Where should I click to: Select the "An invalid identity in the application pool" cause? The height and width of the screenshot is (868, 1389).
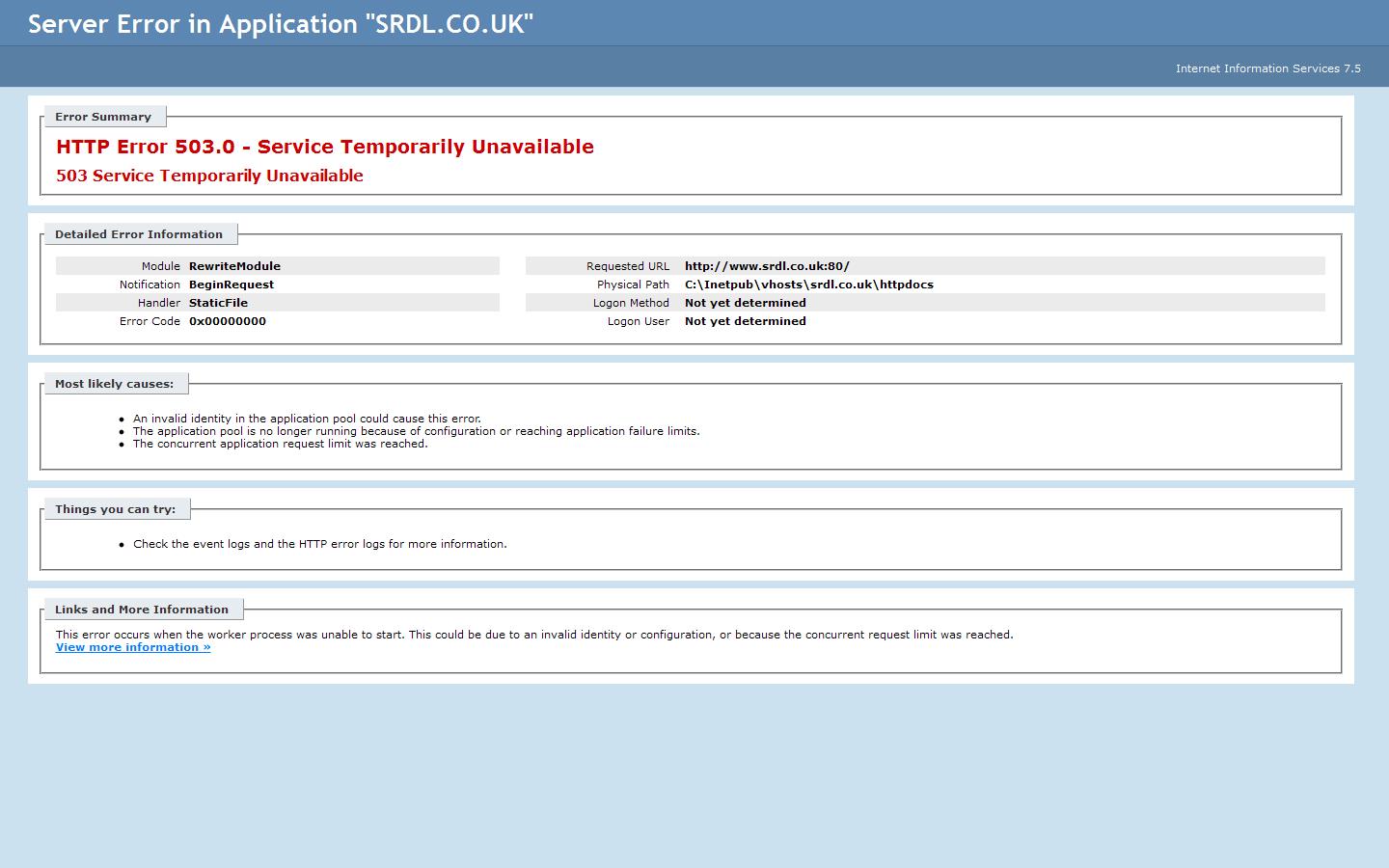[307, 419]
